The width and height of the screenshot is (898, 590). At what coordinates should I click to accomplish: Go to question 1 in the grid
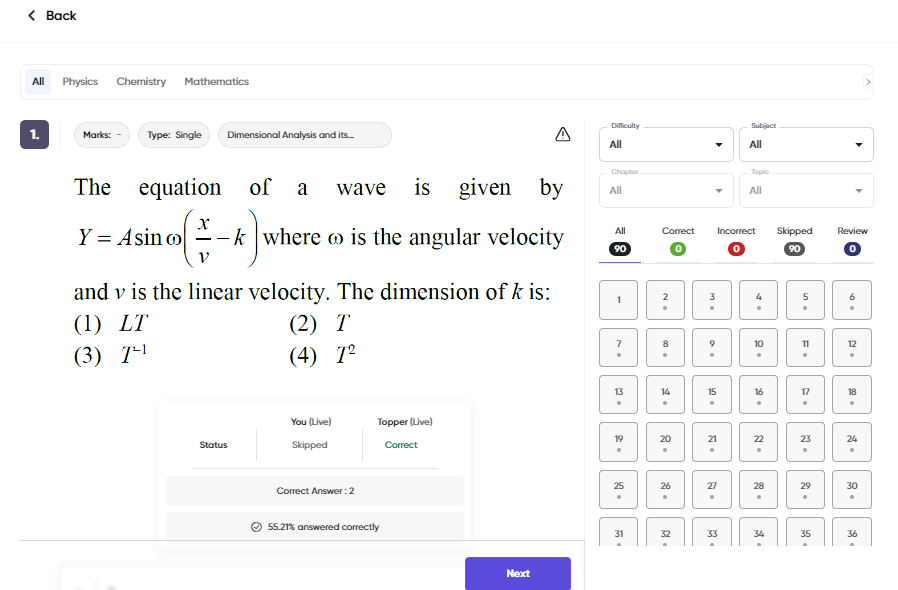click(619, 300)
